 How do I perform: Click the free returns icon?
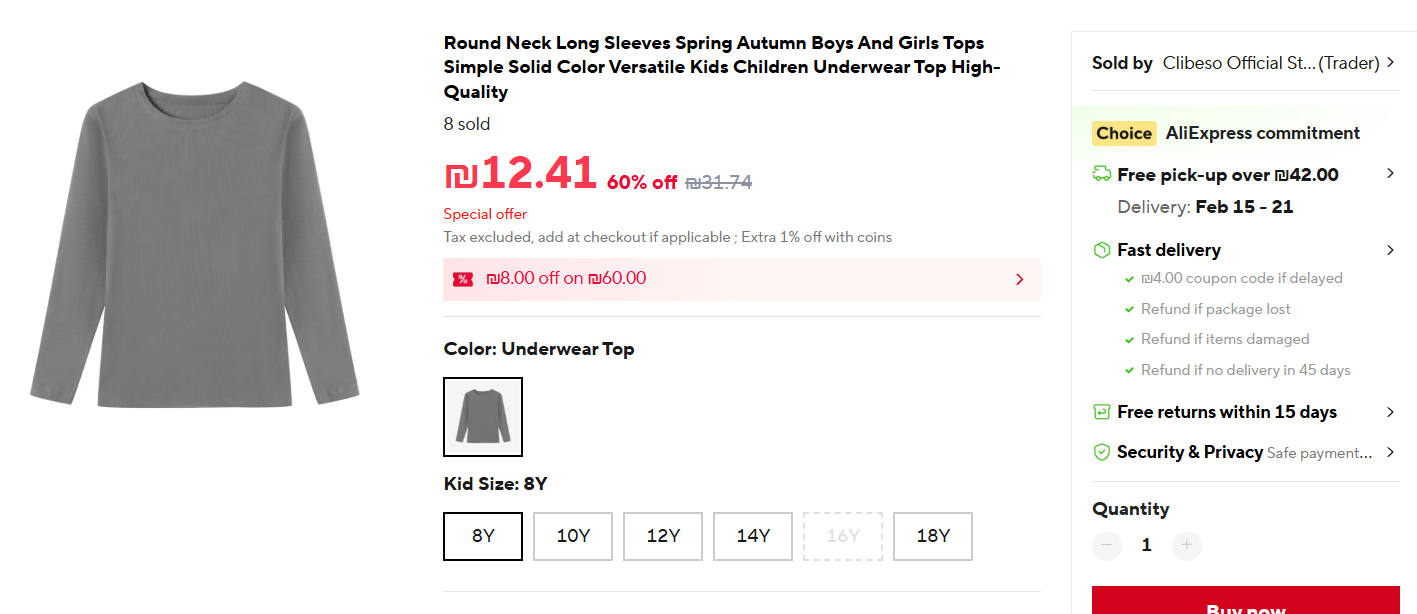(1102, 412)
